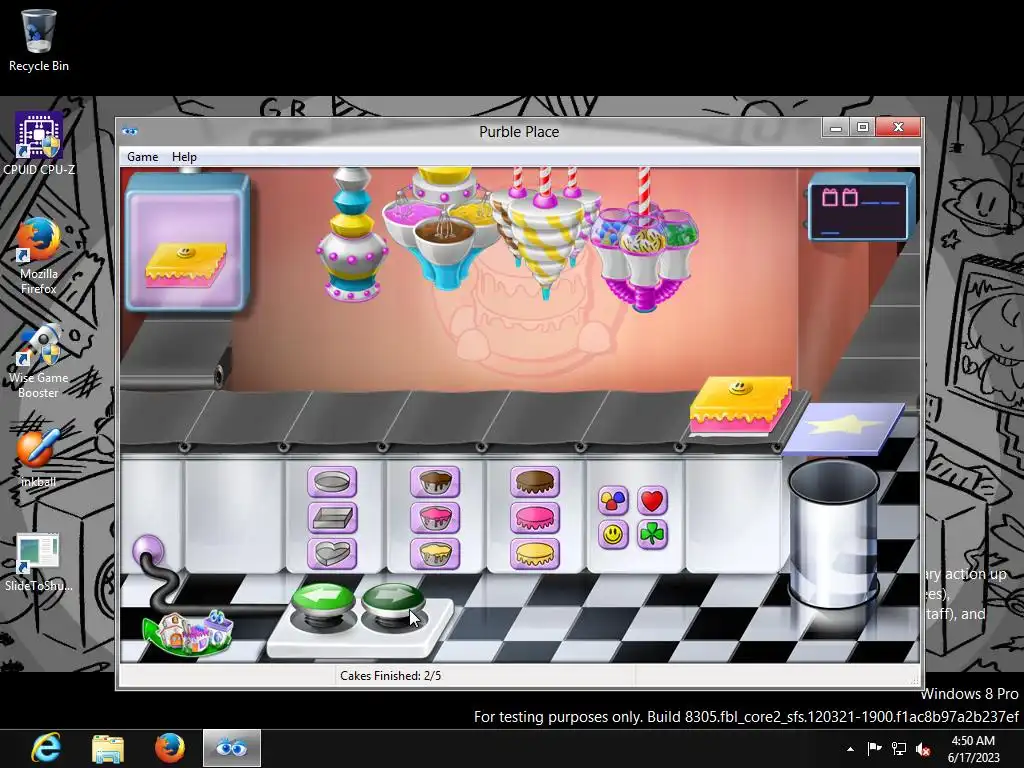The height and width of the screenshot is (768, 1024).
Task: Apply the pink icing button
Action: pyautogui.click(x=535, y=518)
